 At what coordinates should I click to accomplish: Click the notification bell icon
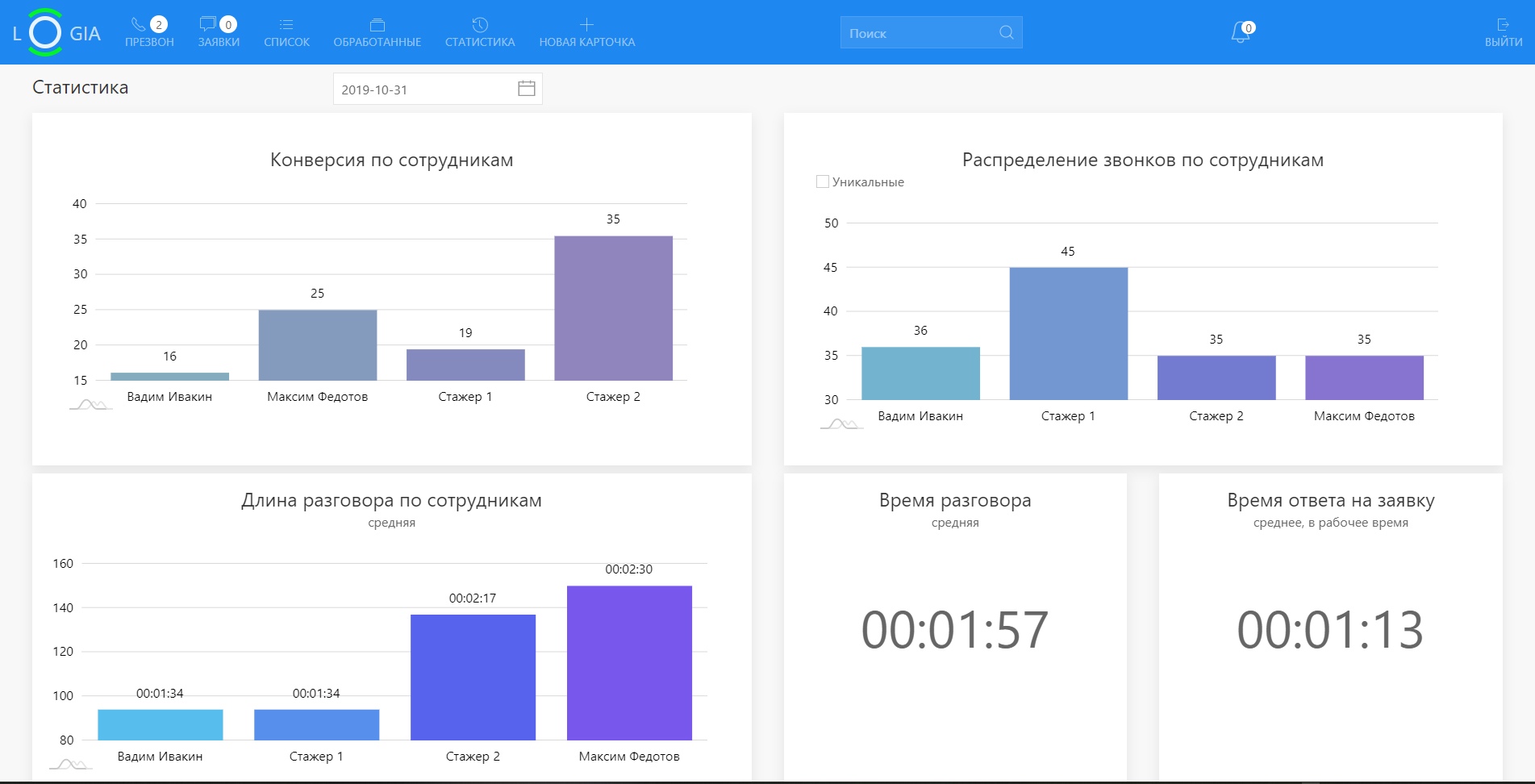pyautogui.click(x=1240, y=33)
